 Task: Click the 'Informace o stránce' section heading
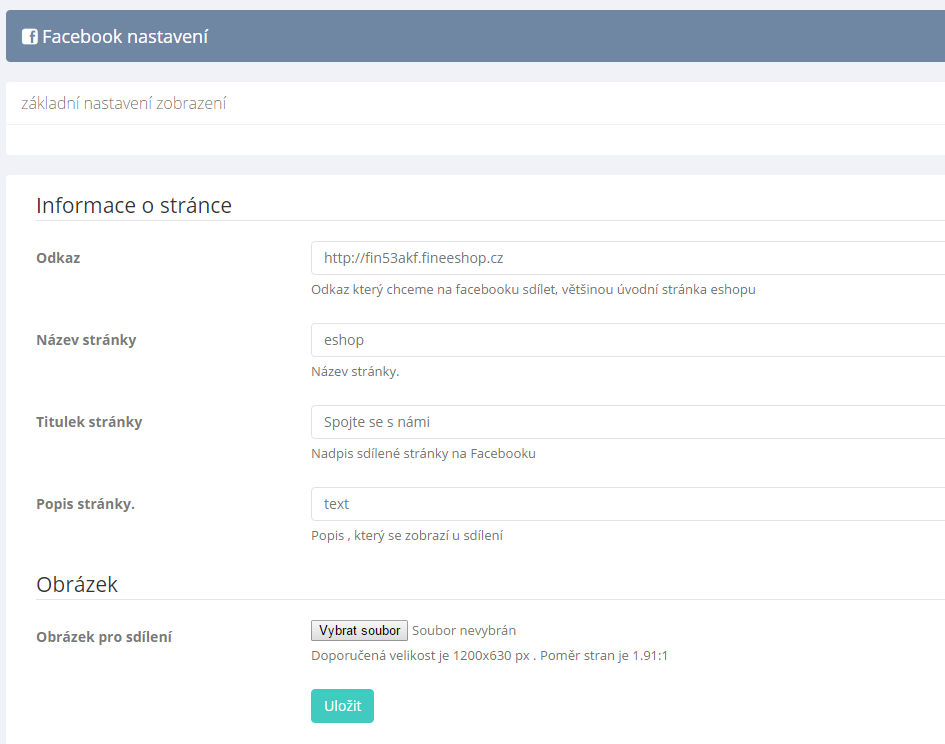pos(134,206)
